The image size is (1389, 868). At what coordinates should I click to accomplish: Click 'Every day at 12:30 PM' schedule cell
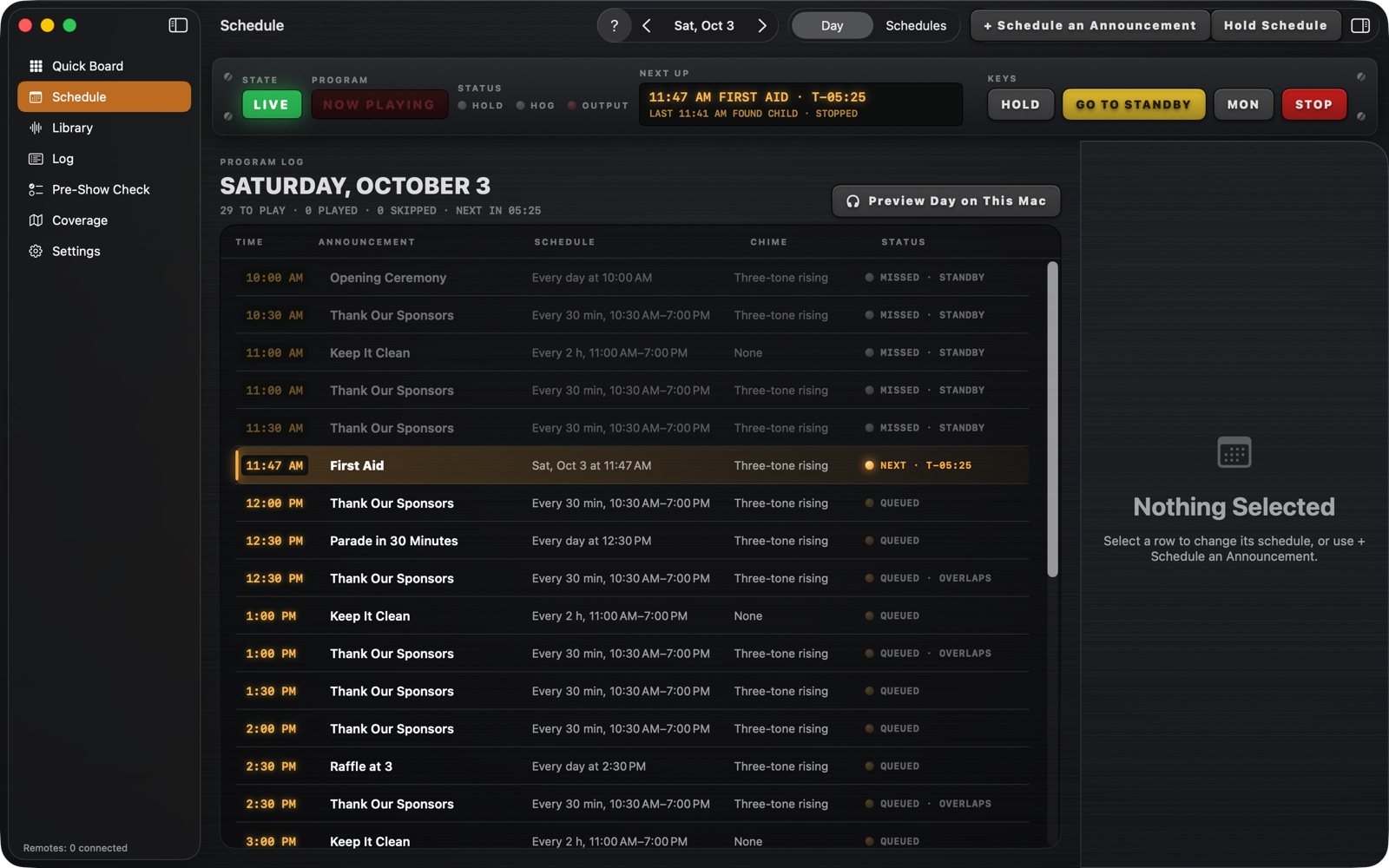click(x=591, y=541)
